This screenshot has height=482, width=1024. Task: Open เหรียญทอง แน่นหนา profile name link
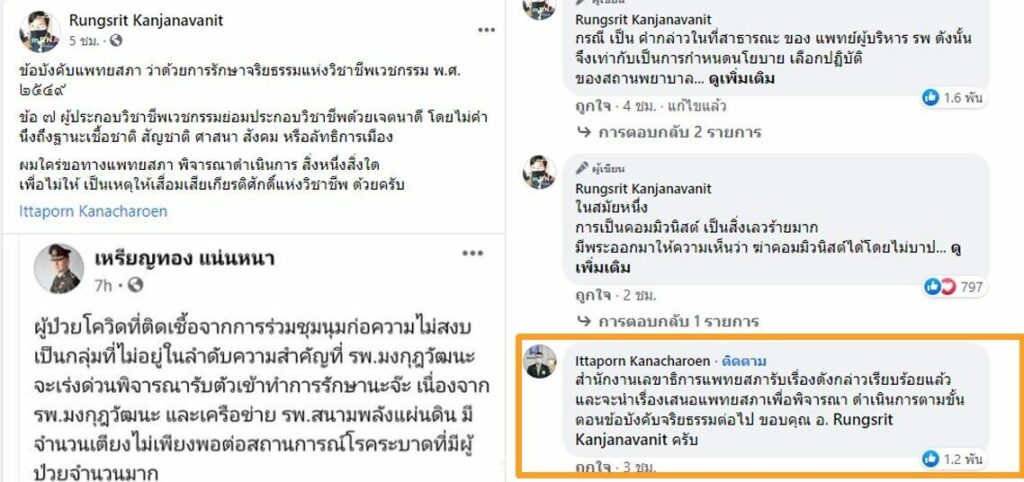184,259
